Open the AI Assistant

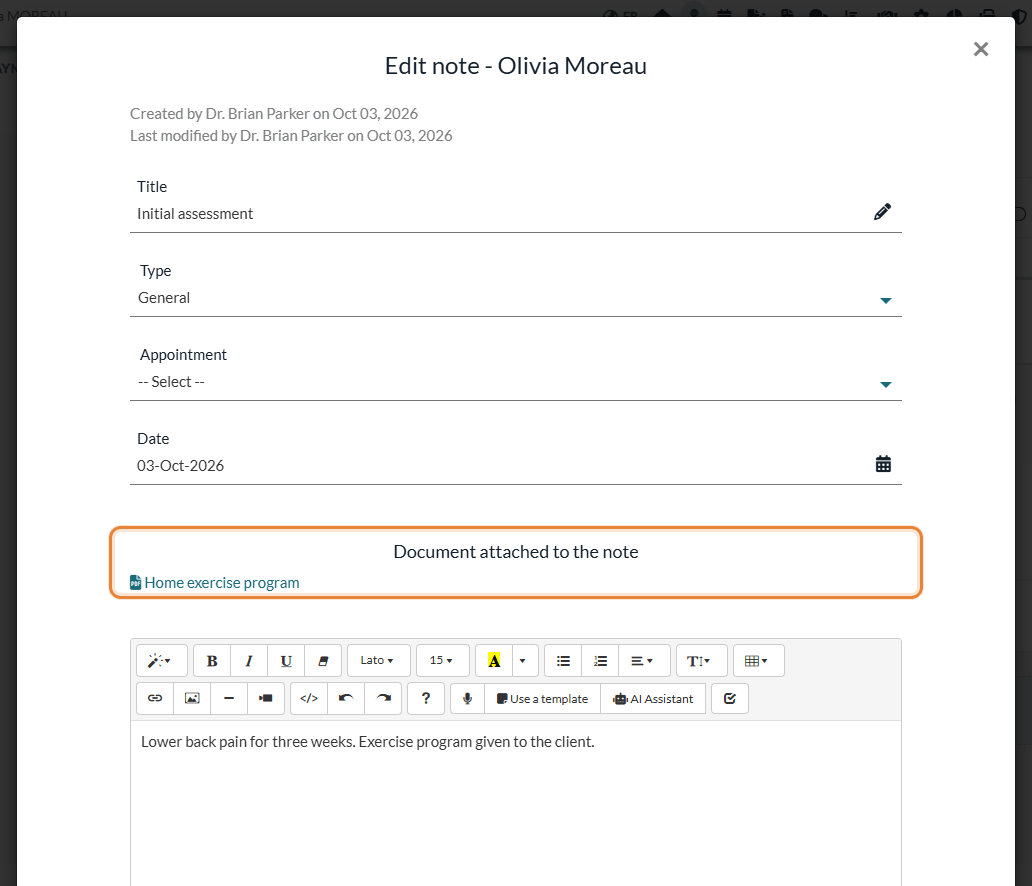tap(653, 698)
